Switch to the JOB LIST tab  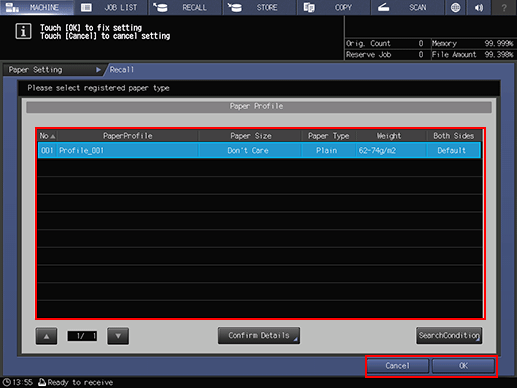tap(111, 7)
